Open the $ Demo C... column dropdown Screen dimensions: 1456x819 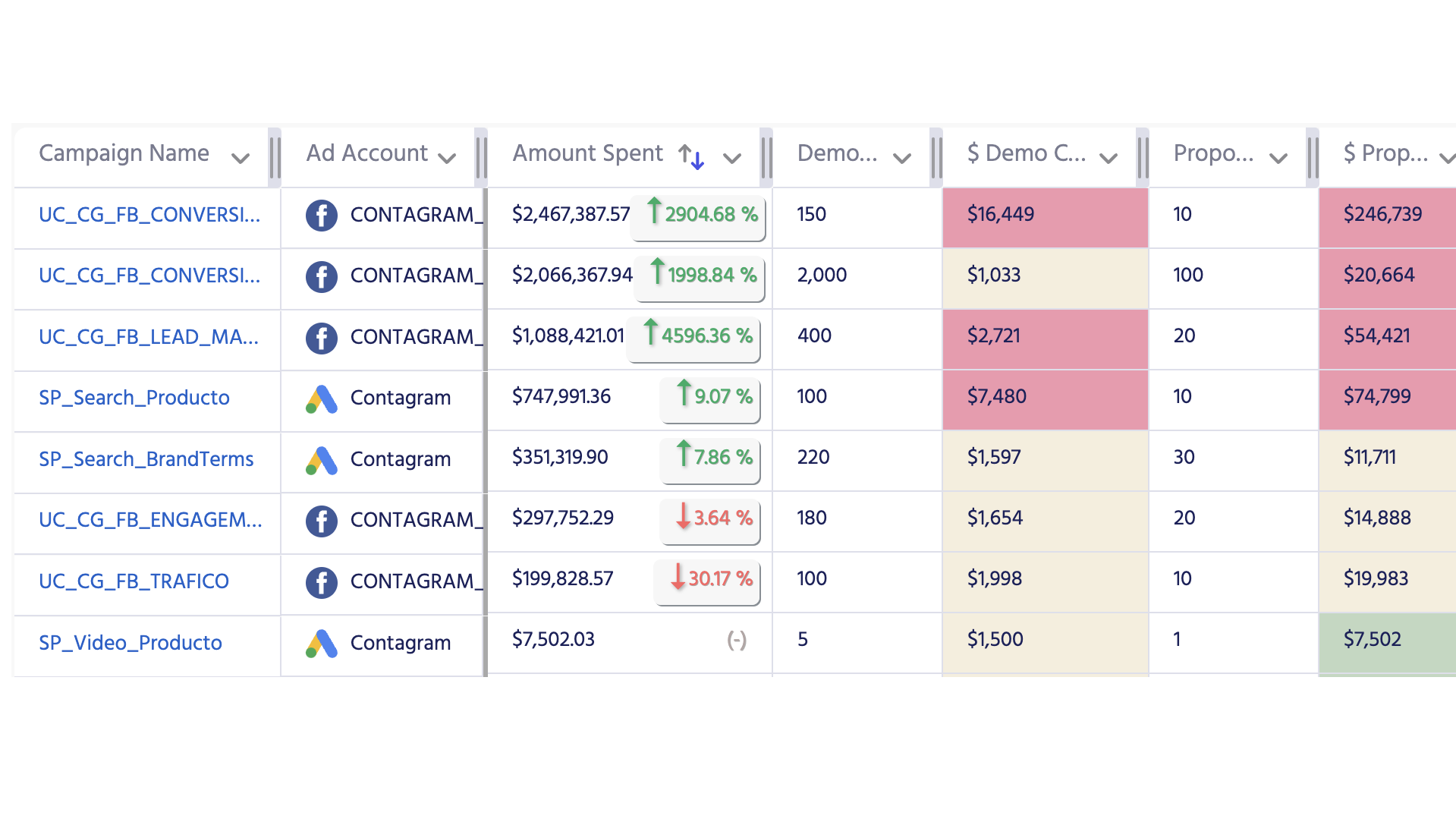[1109, 158]
